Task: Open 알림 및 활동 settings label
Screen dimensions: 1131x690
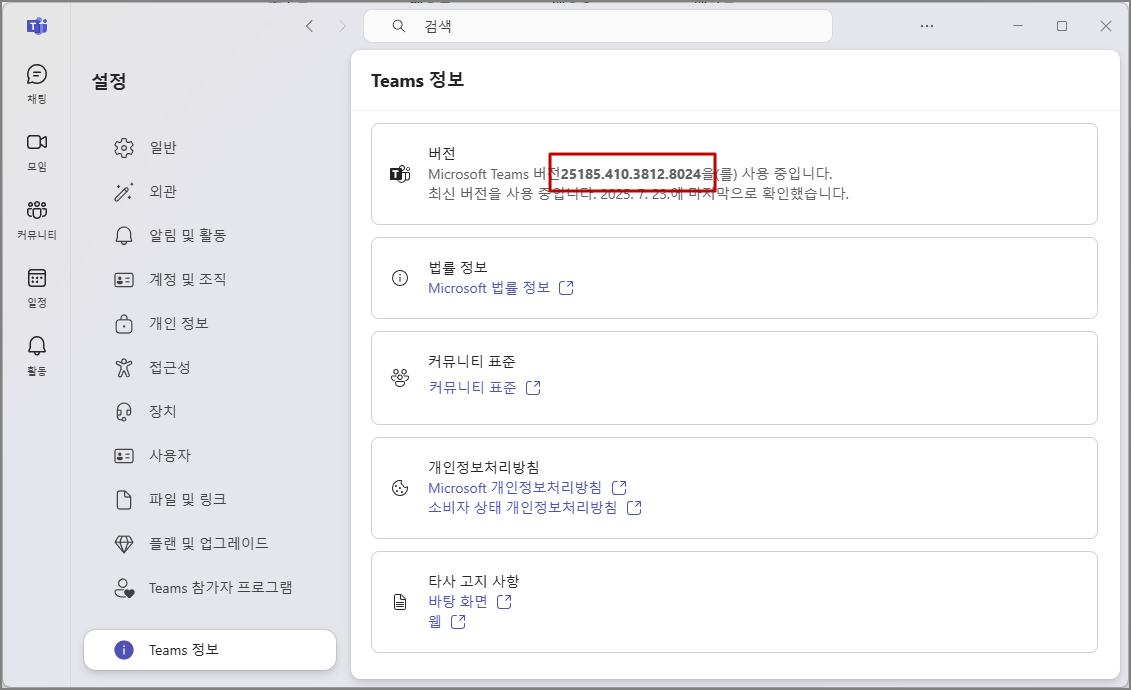Action: pyautogui.click(x=188, y=236)
